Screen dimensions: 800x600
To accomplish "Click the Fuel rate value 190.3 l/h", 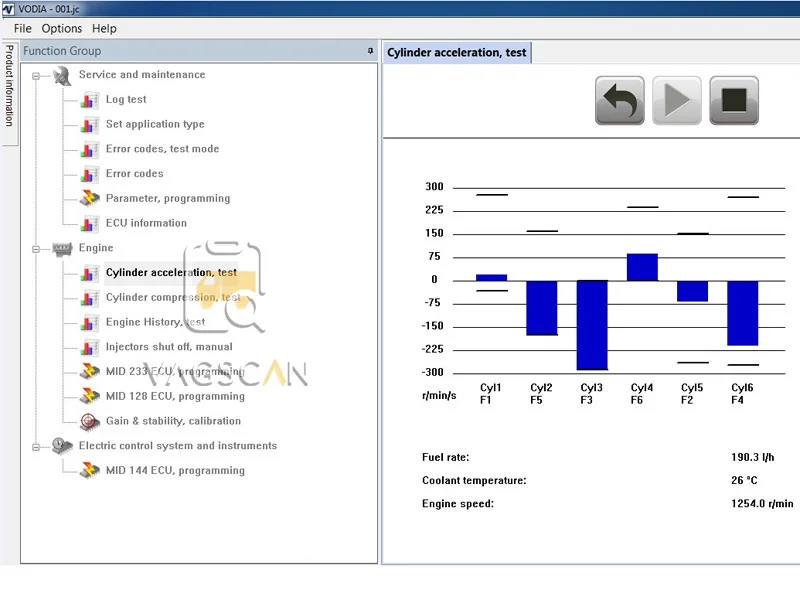I will 753,457.
